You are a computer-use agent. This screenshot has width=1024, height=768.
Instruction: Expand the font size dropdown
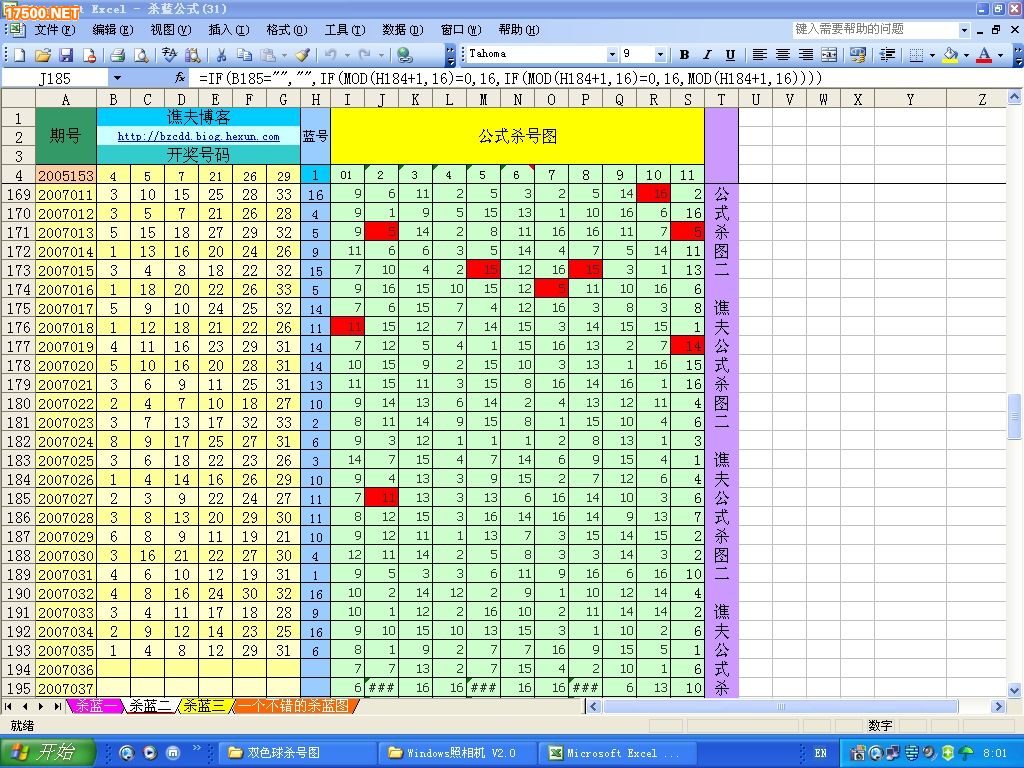coord(660,54)
